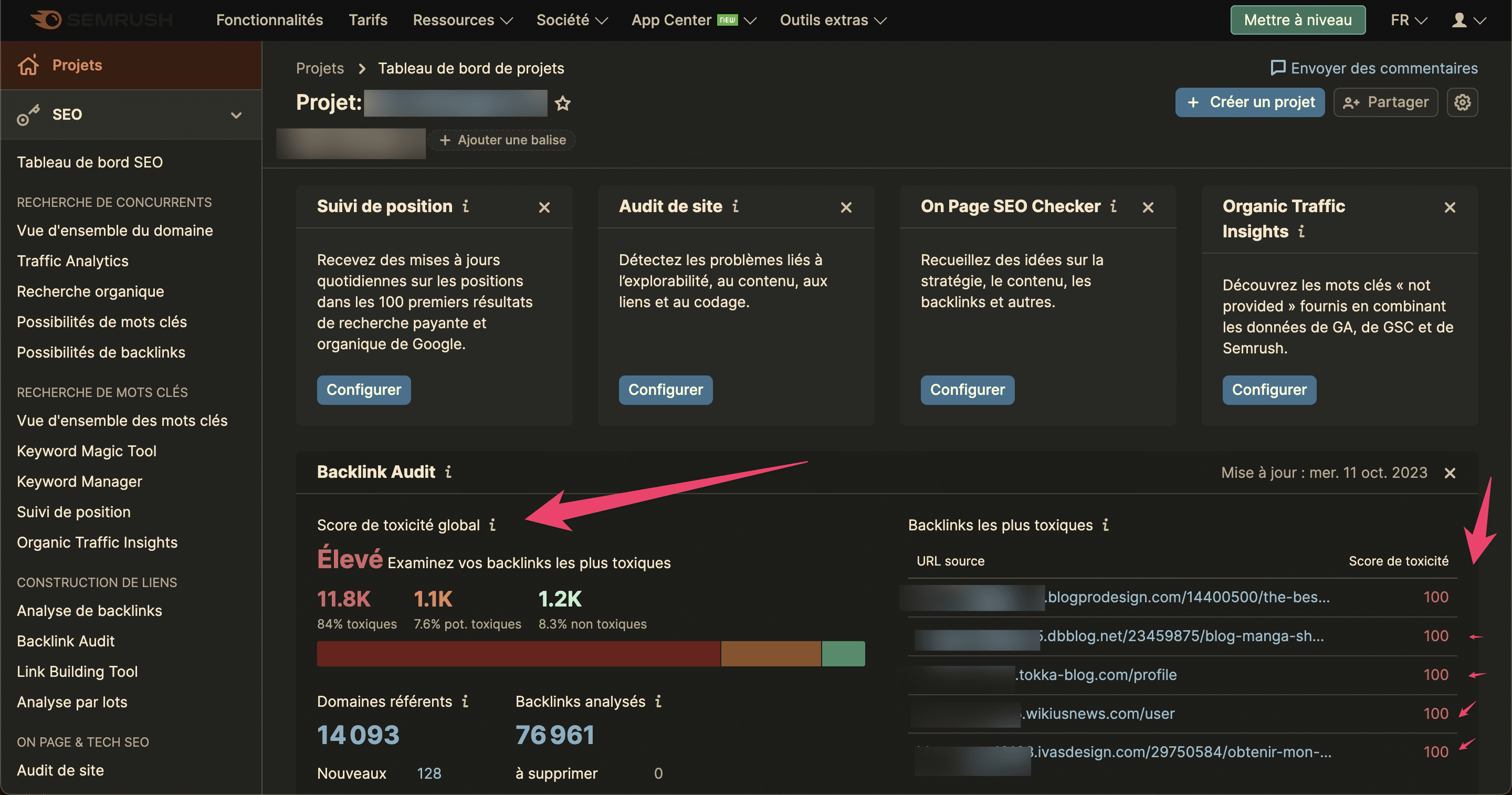
Task: Show info for Score de toxicité global
Action: [x=492, y=525]
